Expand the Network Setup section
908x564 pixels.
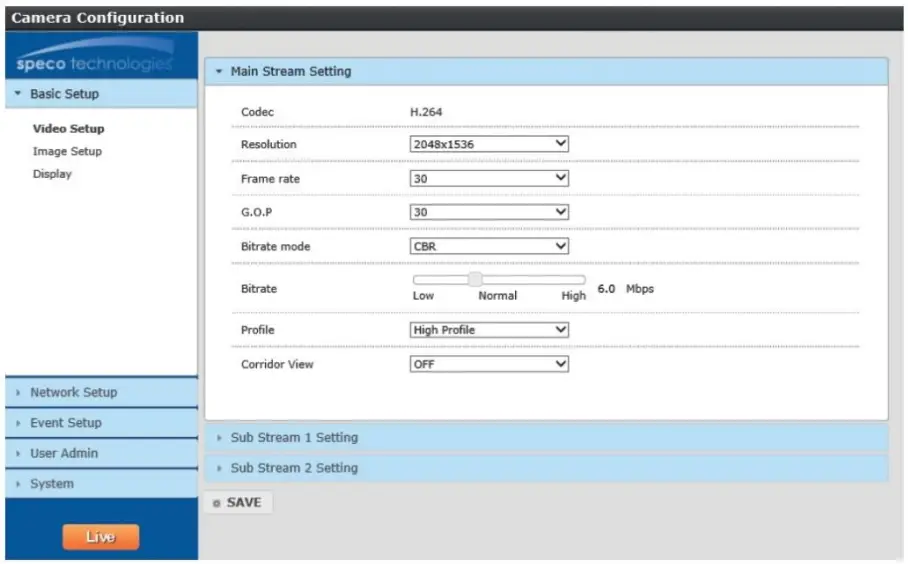(101, 393)
